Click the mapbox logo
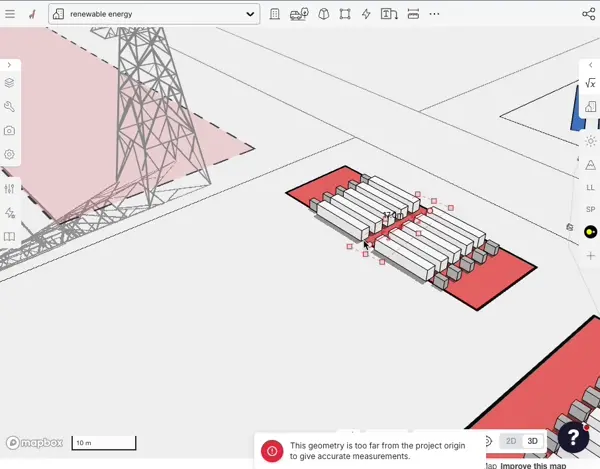Screen dimensions: 600x469 [x=34, y=443]
